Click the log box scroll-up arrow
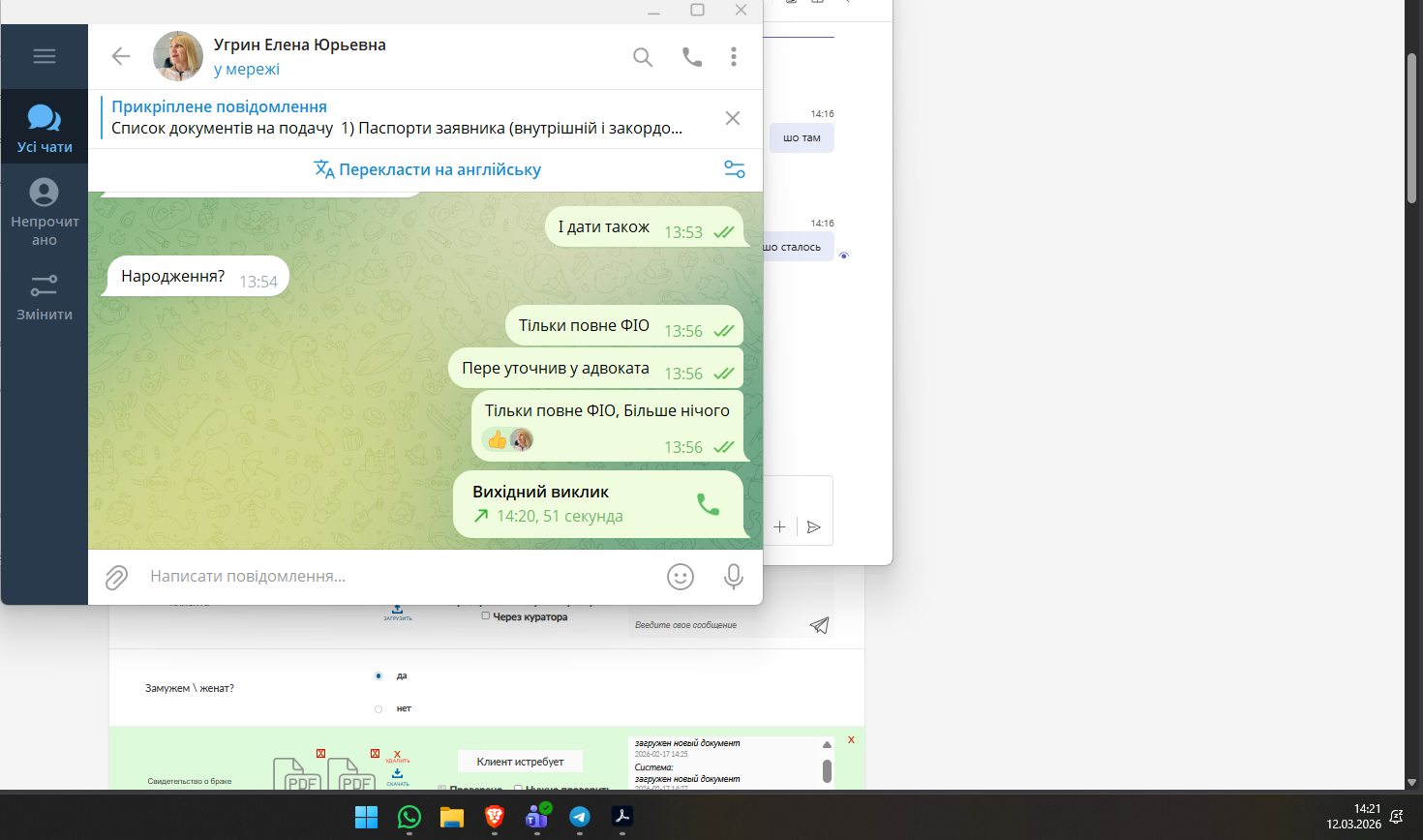This screenshot has width=1423, height=840. tap(827, 744)
